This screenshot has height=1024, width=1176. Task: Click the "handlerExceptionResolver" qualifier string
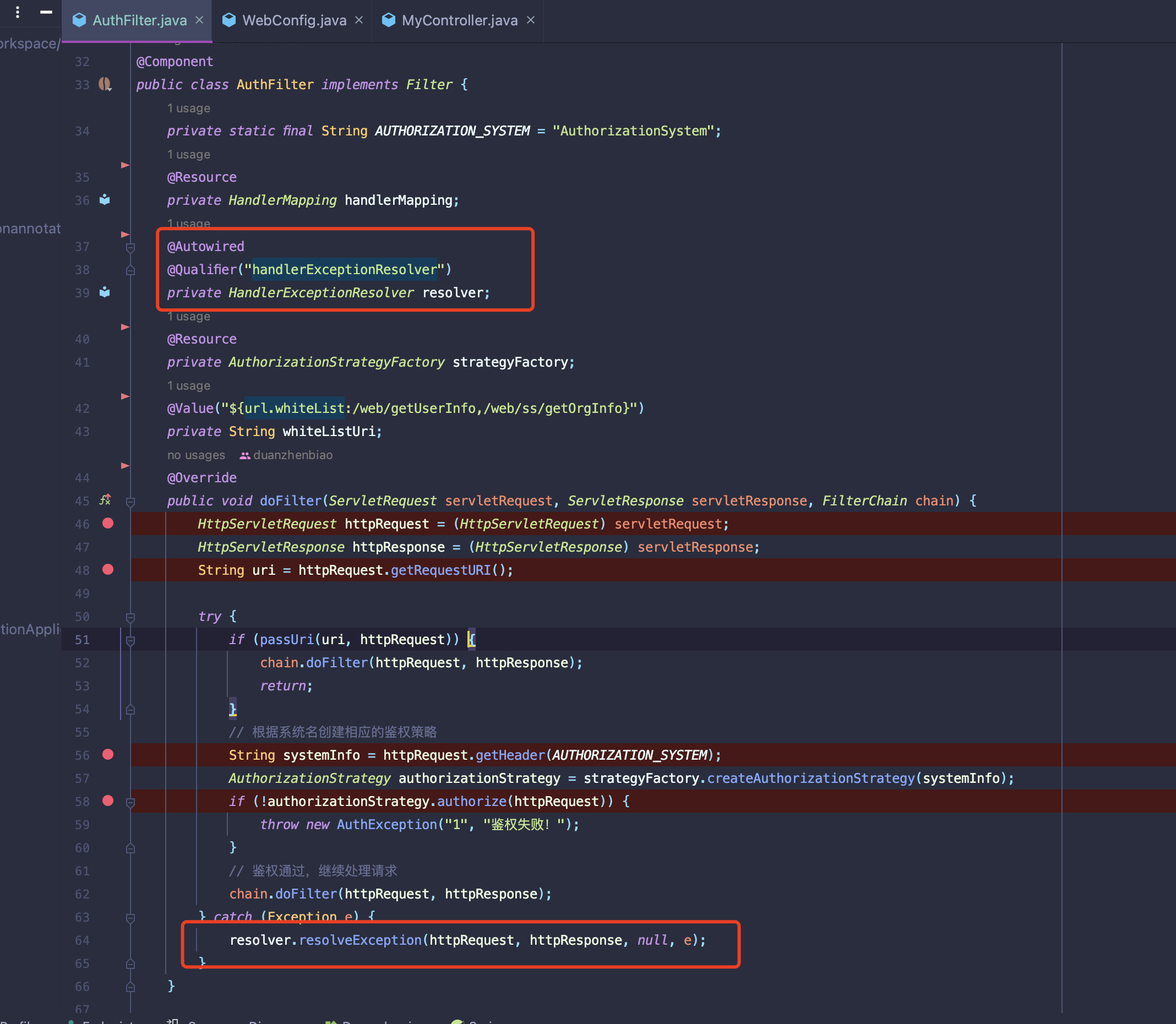click(x=345, y=270)
